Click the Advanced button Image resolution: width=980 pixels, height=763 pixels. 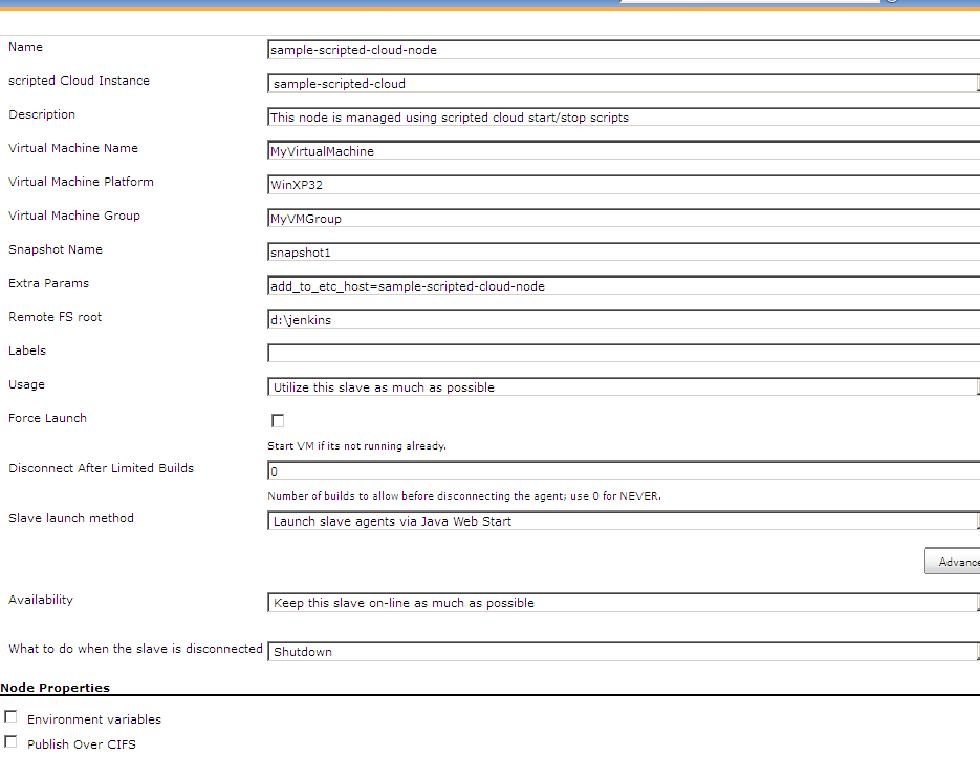click(x=952, y=561)
